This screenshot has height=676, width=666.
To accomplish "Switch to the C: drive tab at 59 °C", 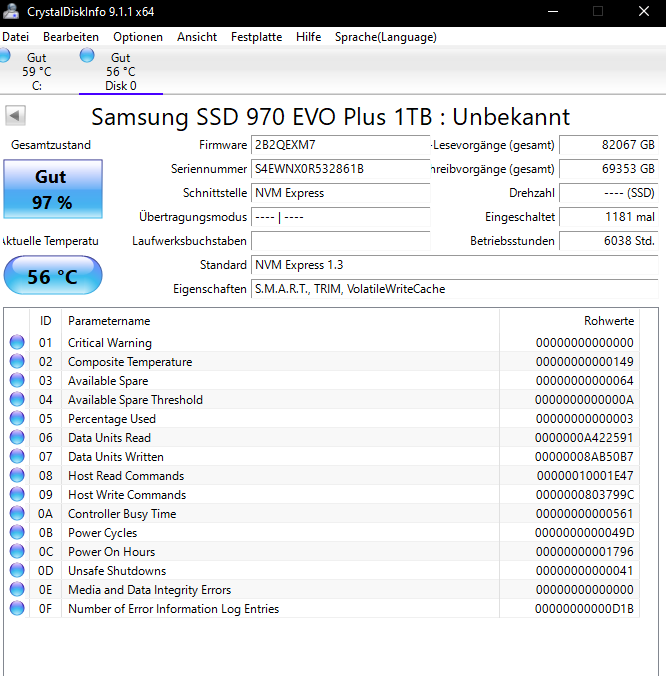I will [x=37, y=71].
